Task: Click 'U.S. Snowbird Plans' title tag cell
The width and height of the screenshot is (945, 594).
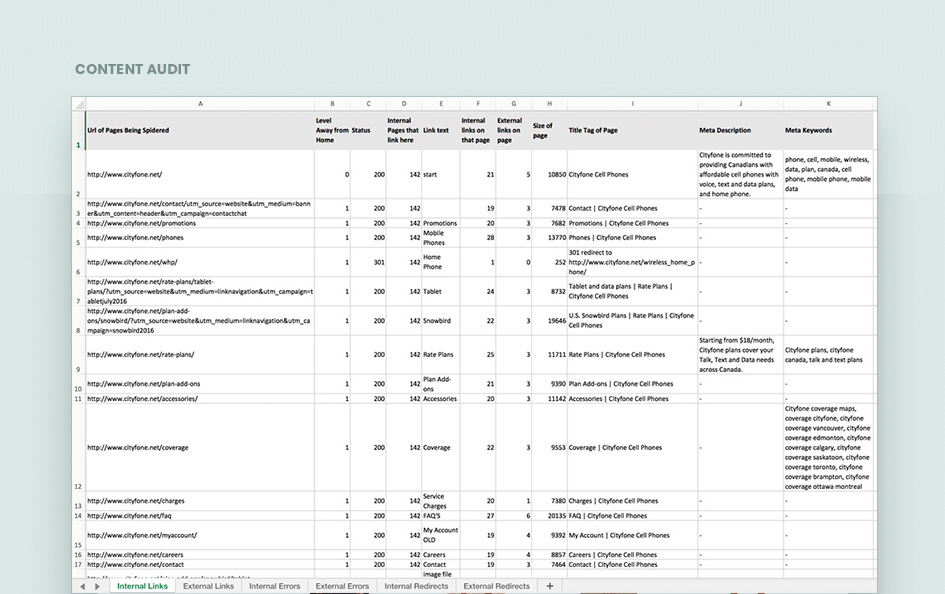Action: (632, 321)
